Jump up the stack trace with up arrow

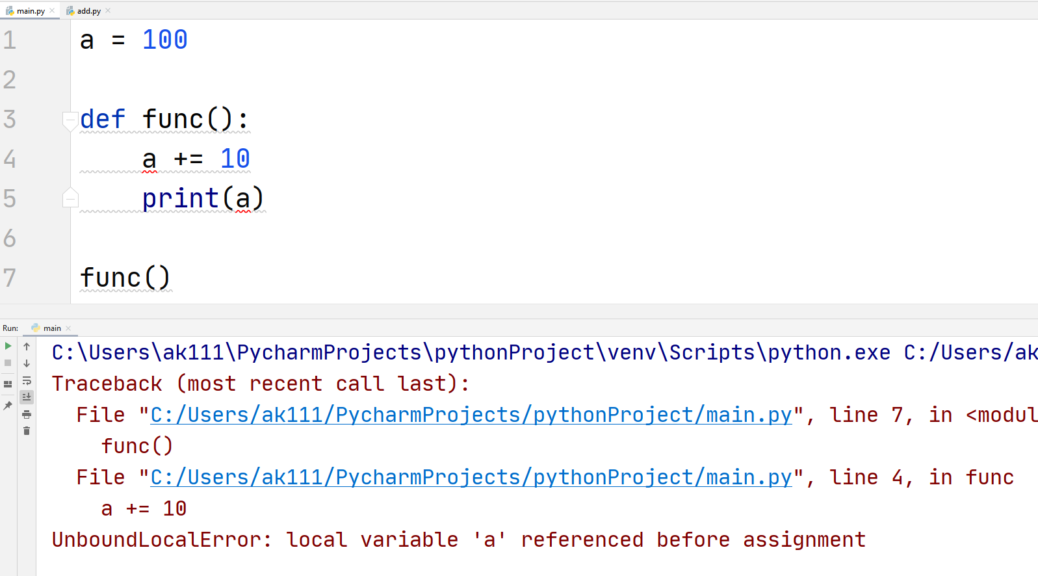pyautogui.click(x=27, y=346)
